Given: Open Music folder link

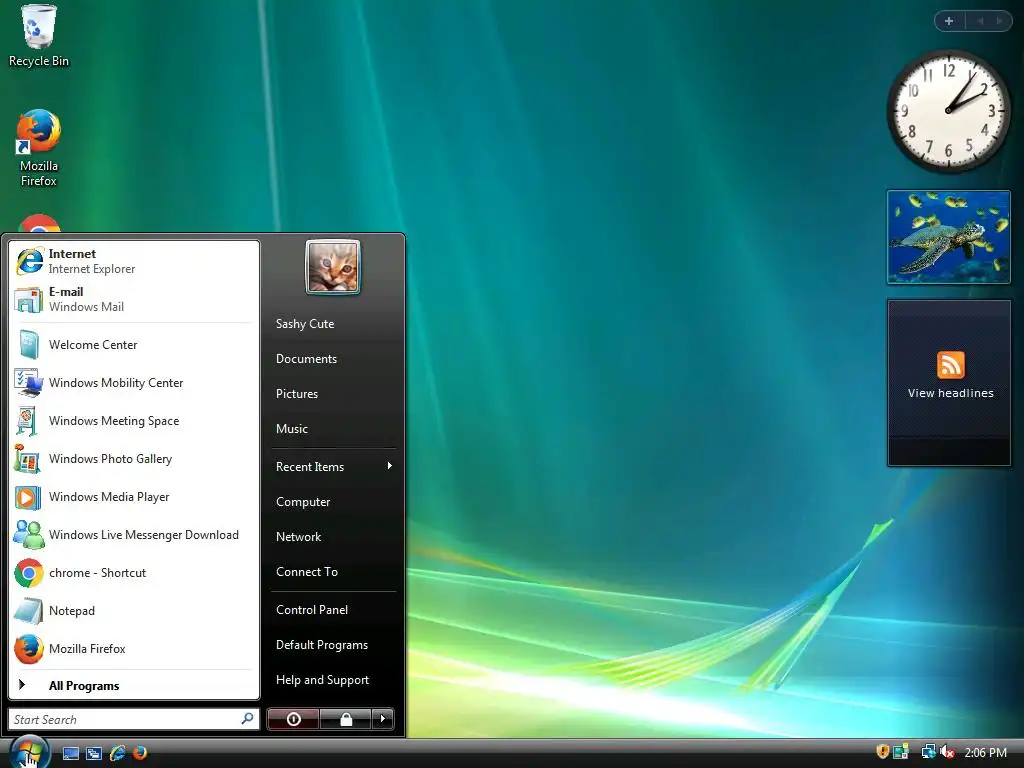Looking at the screenshot, I should [x=334, y=428].
